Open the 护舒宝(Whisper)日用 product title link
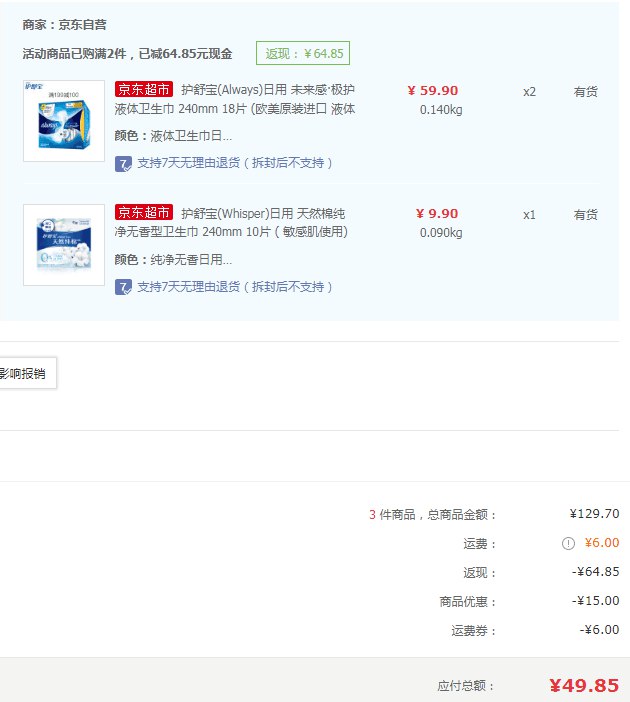Viewport: 630px width, 702px height. click(x=263, y=223)
